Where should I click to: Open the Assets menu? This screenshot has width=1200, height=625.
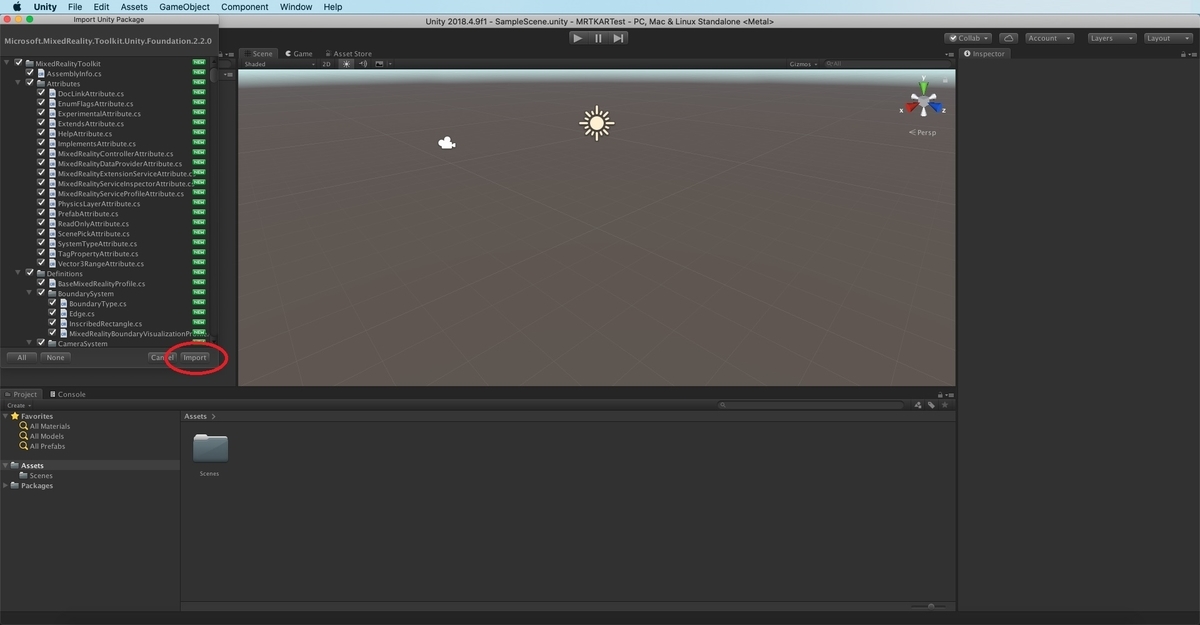[x=134, y=7]
